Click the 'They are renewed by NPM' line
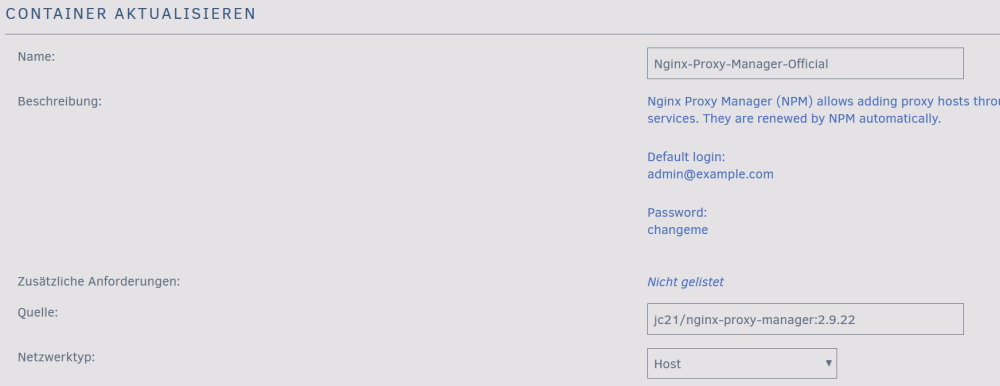 tap(794, 119)
